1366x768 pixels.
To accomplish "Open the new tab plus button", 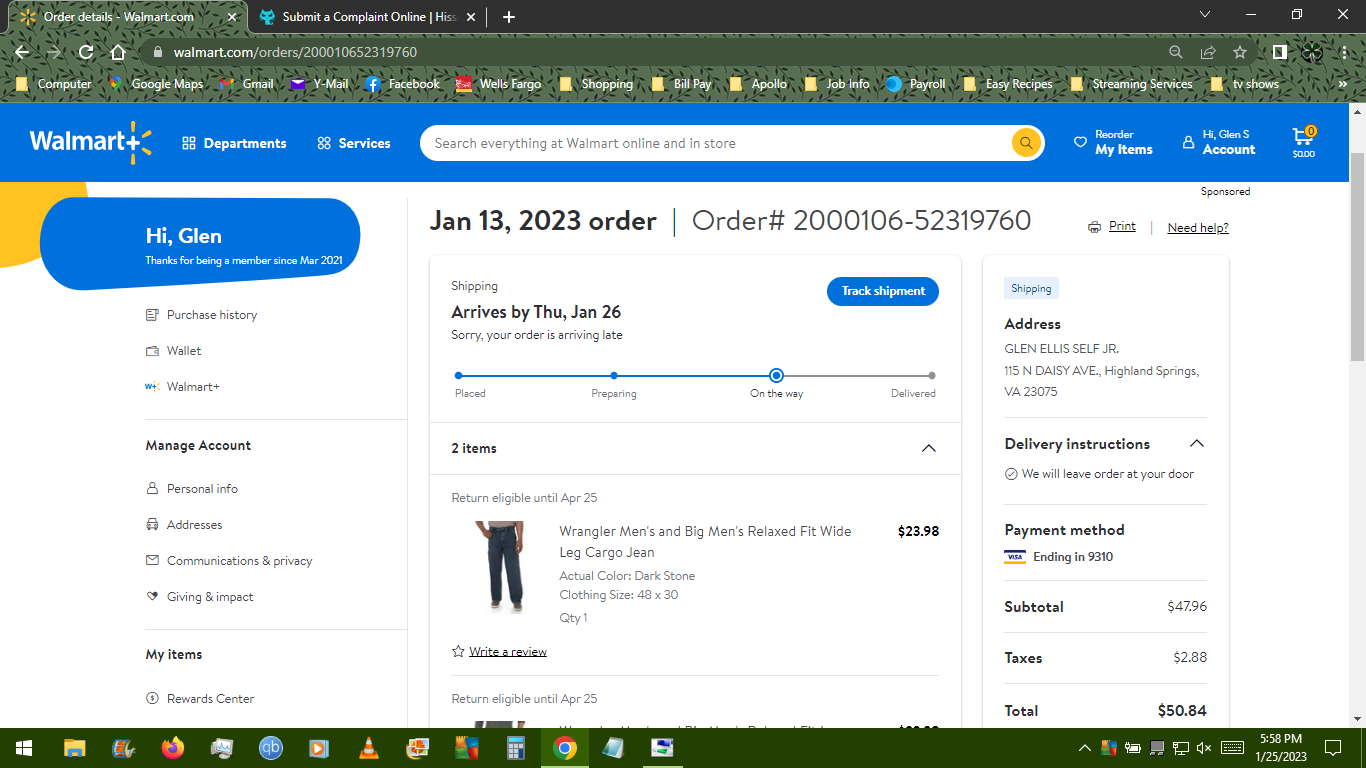I will [509, 17].
